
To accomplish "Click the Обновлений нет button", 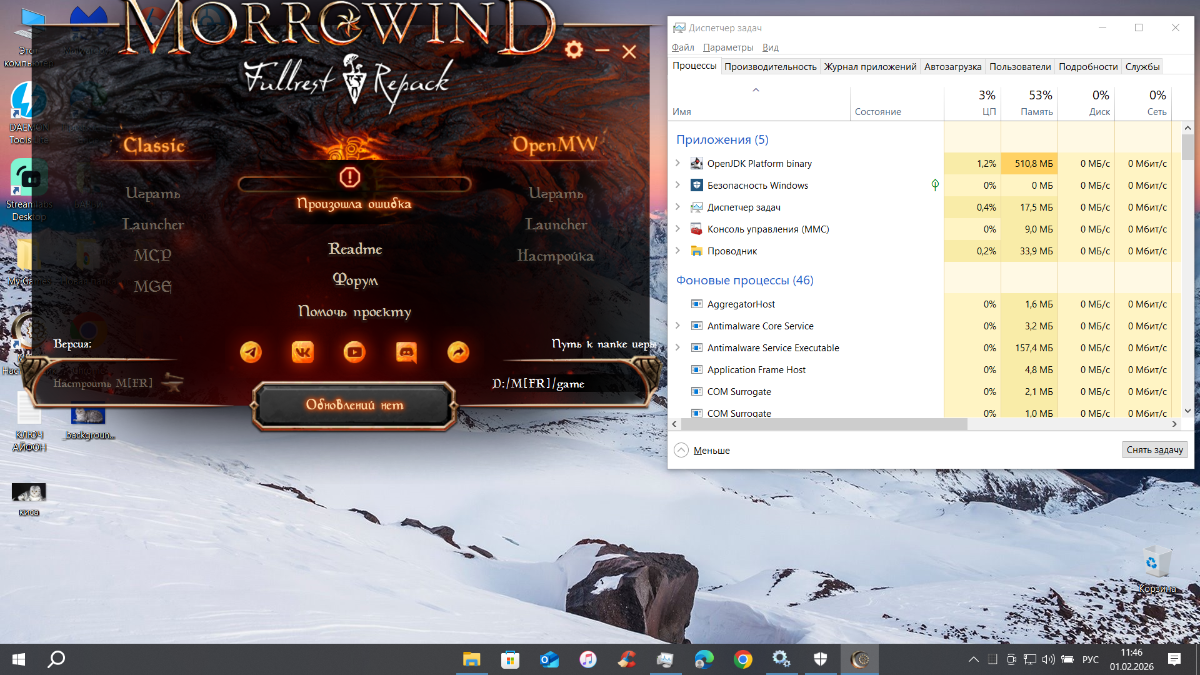I will (355, 405).
